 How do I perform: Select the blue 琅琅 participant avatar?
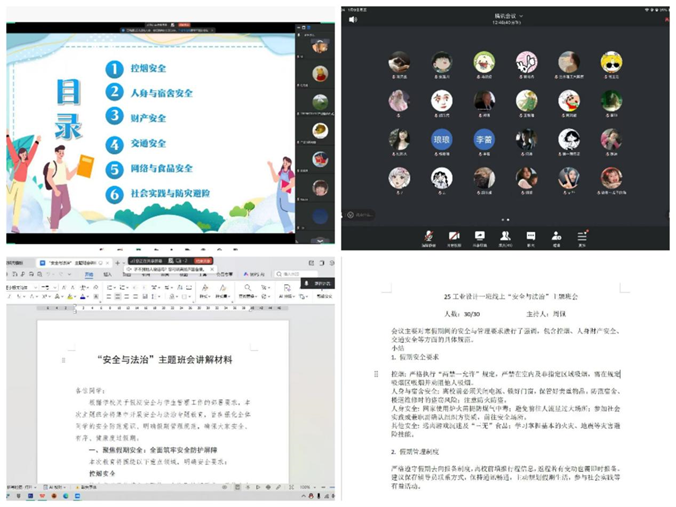441,139
